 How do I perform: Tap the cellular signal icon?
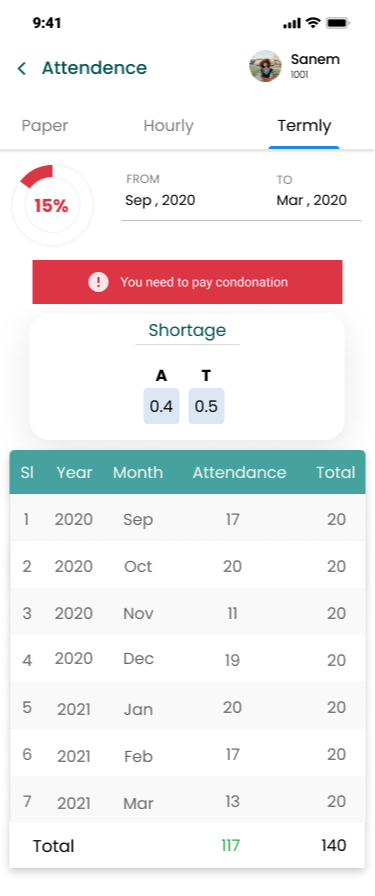coord(292,23)
